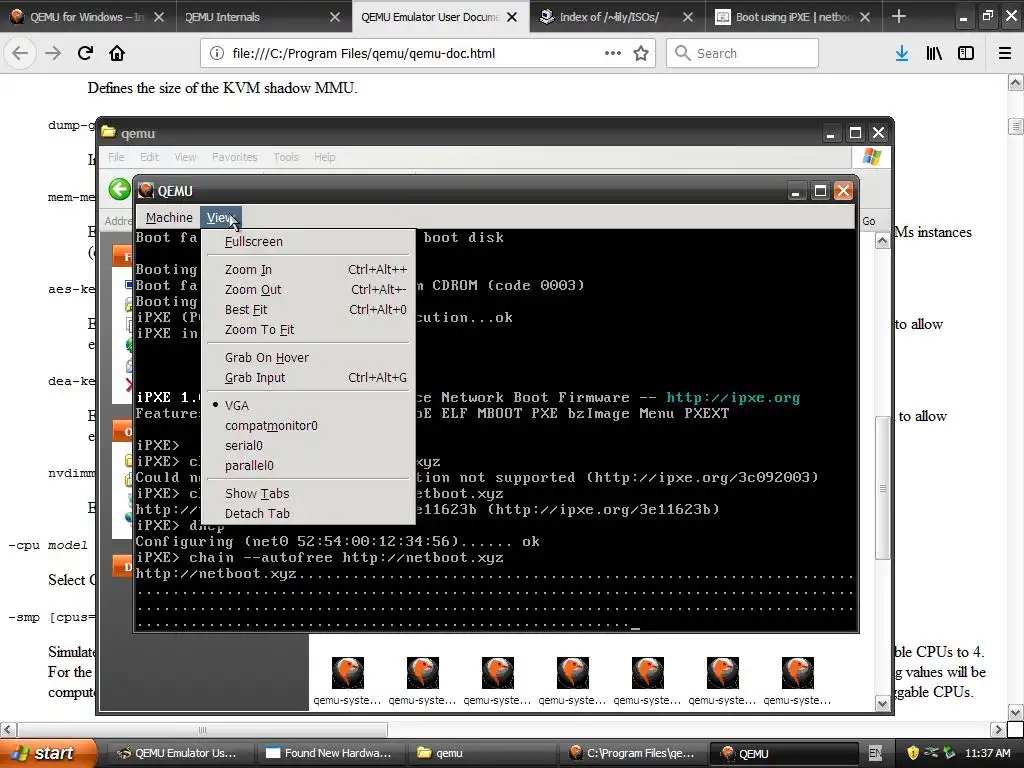This screenshot has width=1024, height=768.
Task: Choose Zoom Out menu entry
Action: (308, 289)
